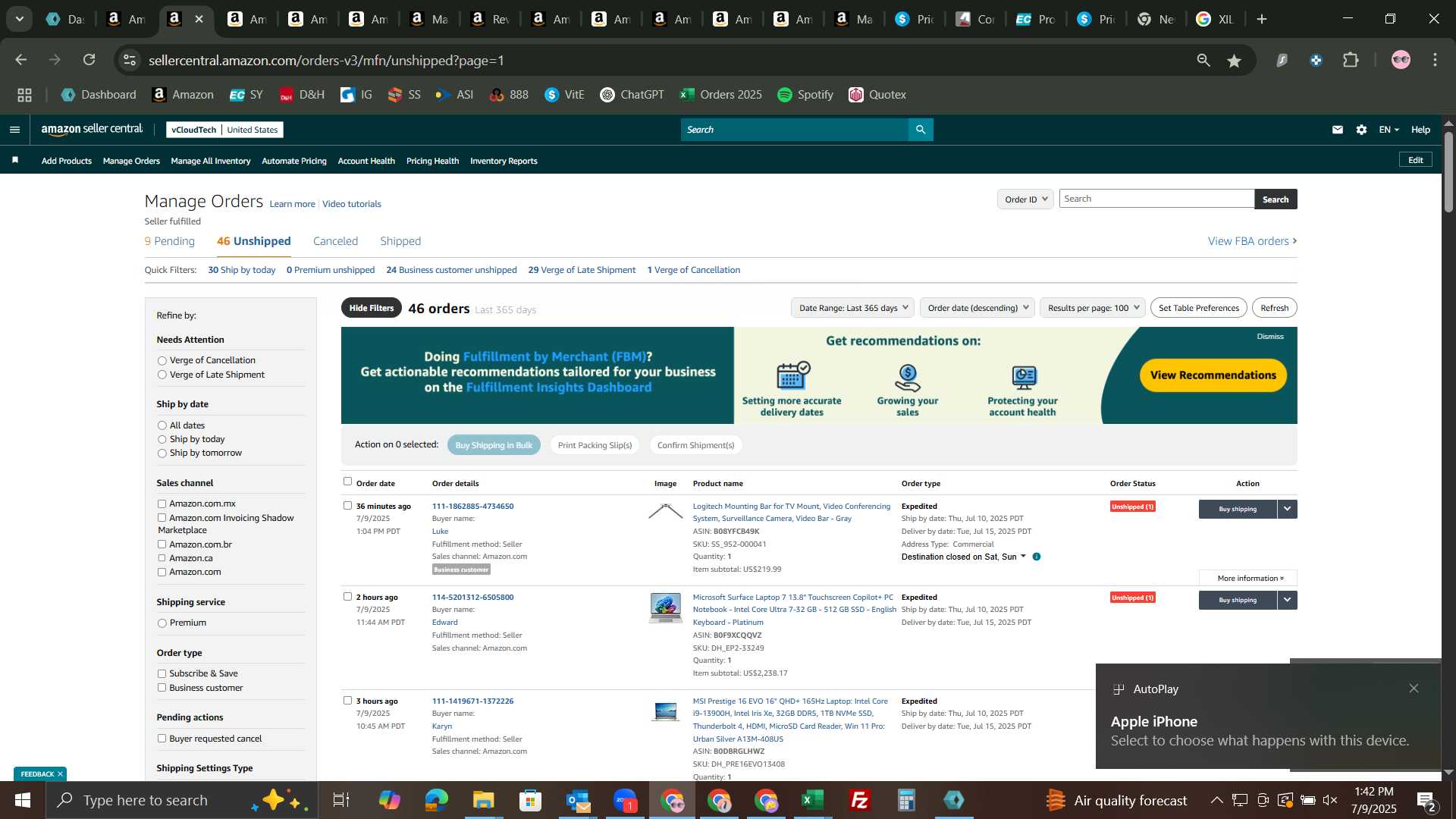
Task: Open the Windows Start menu
Action: click(22, 800)
